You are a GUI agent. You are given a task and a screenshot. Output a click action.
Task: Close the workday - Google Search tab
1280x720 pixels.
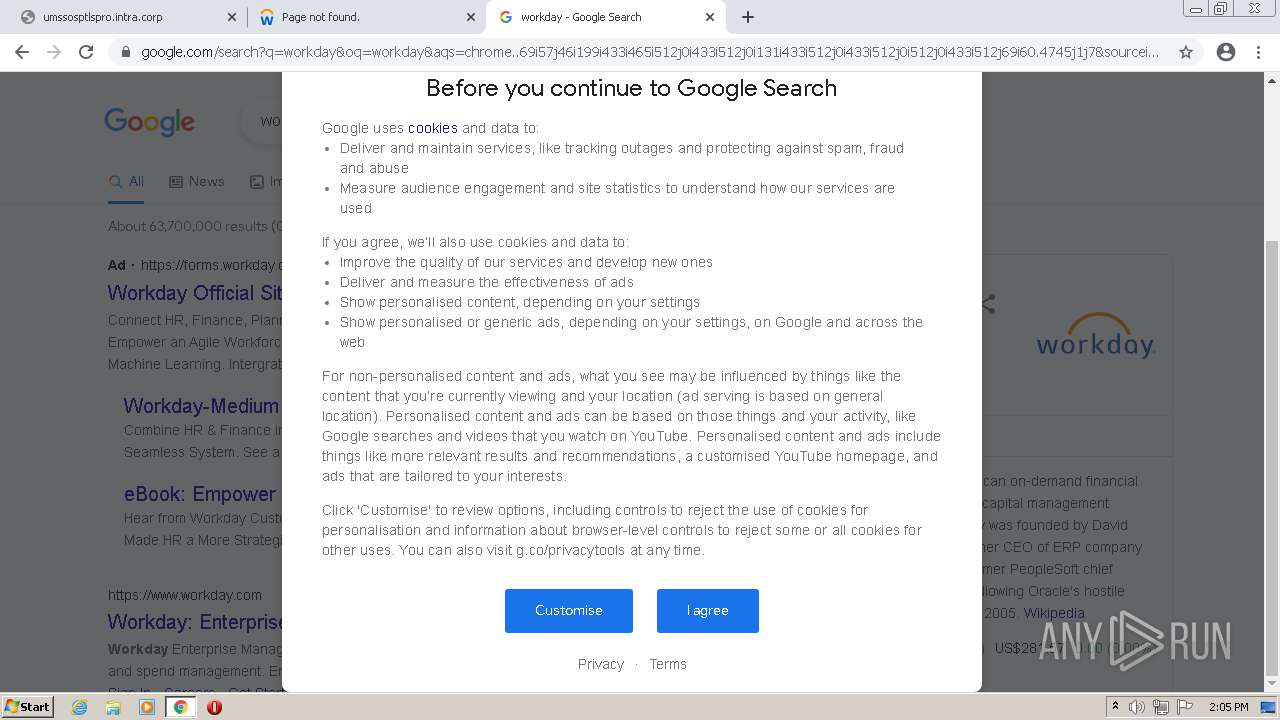[710, 17]
